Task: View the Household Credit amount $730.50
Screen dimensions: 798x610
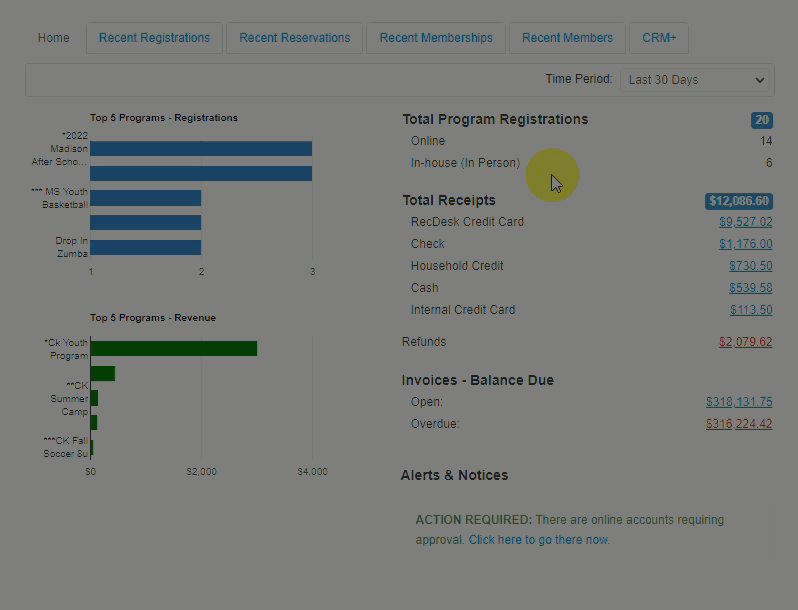Action: click(750, 266)
